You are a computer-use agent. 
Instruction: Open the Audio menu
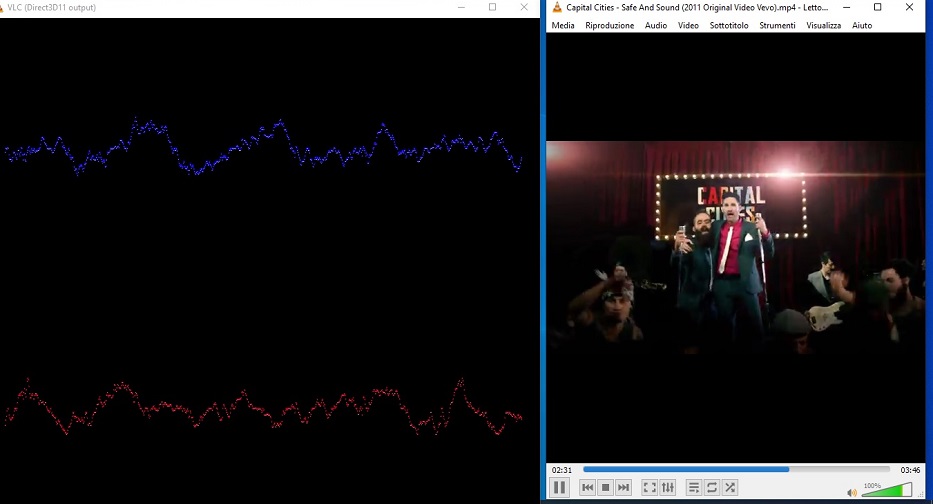tap(656, 25)
